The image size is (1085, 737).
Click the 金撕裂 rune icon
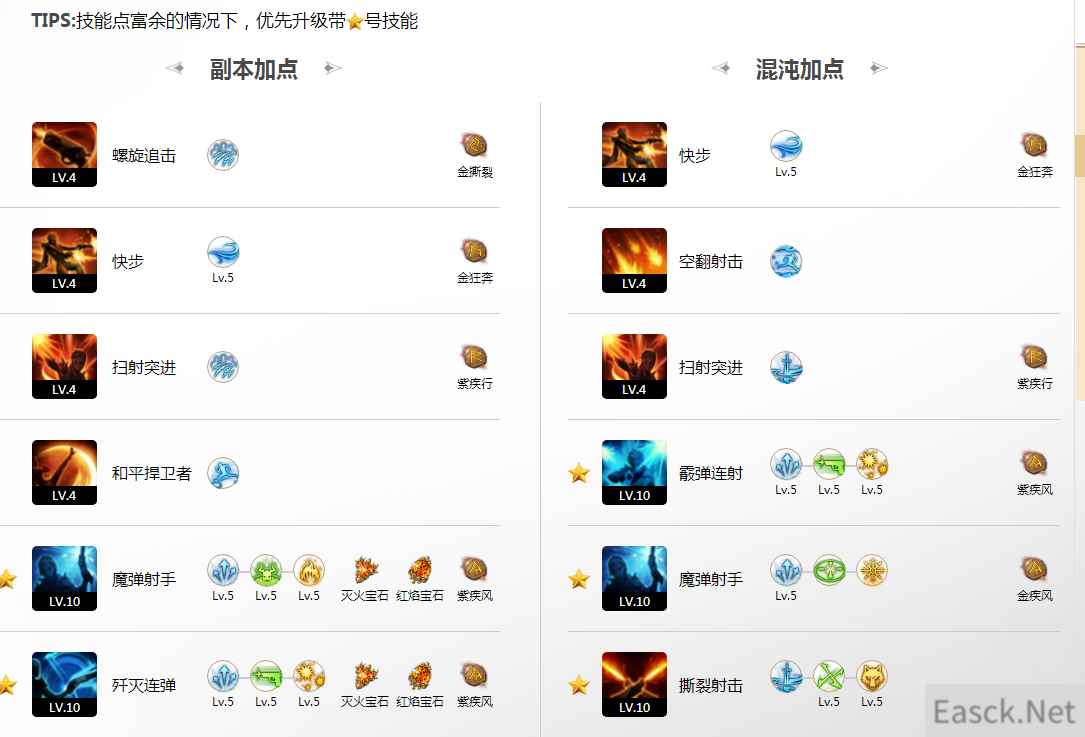coord(475,145)
